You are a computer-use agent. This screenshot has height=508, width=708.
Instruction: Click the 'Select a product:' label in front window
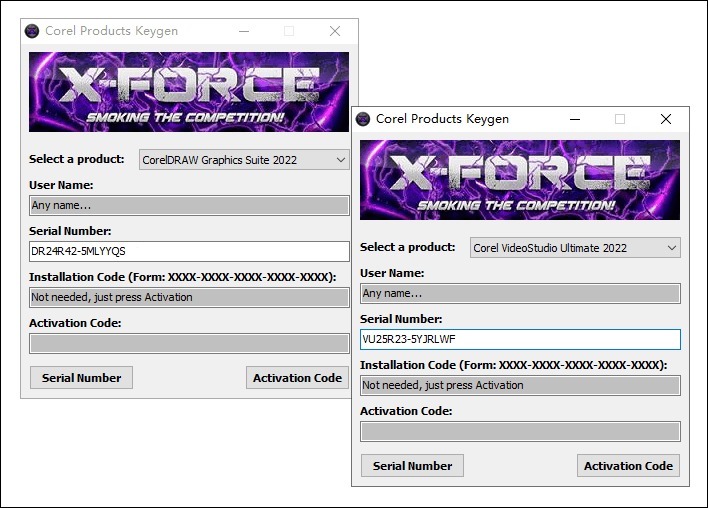408,247
